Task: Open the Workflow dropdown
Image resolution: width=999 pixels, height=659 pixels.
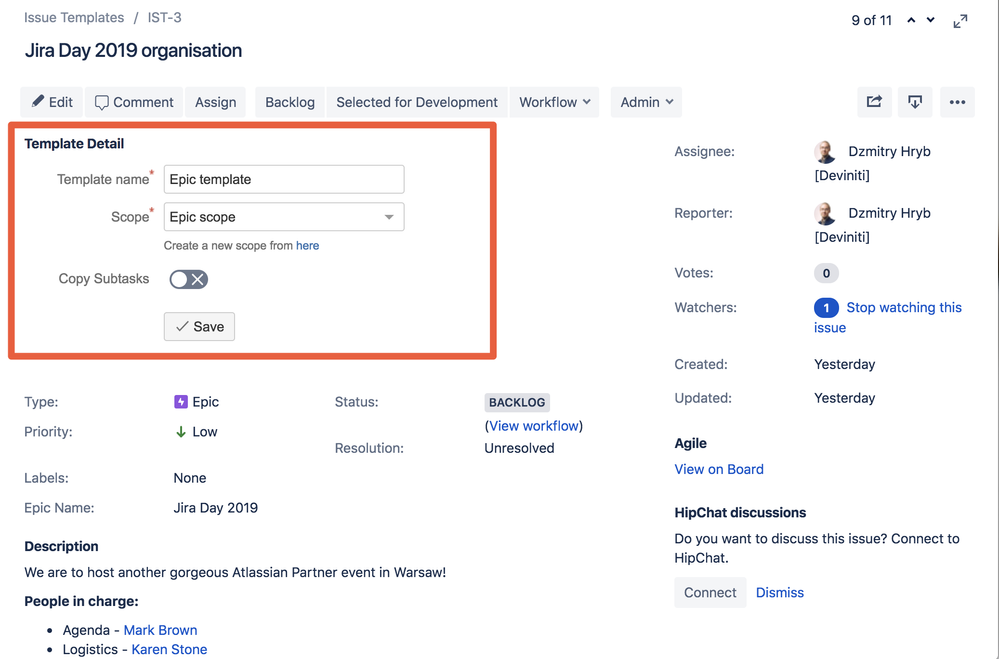Action: coord(554,101)
